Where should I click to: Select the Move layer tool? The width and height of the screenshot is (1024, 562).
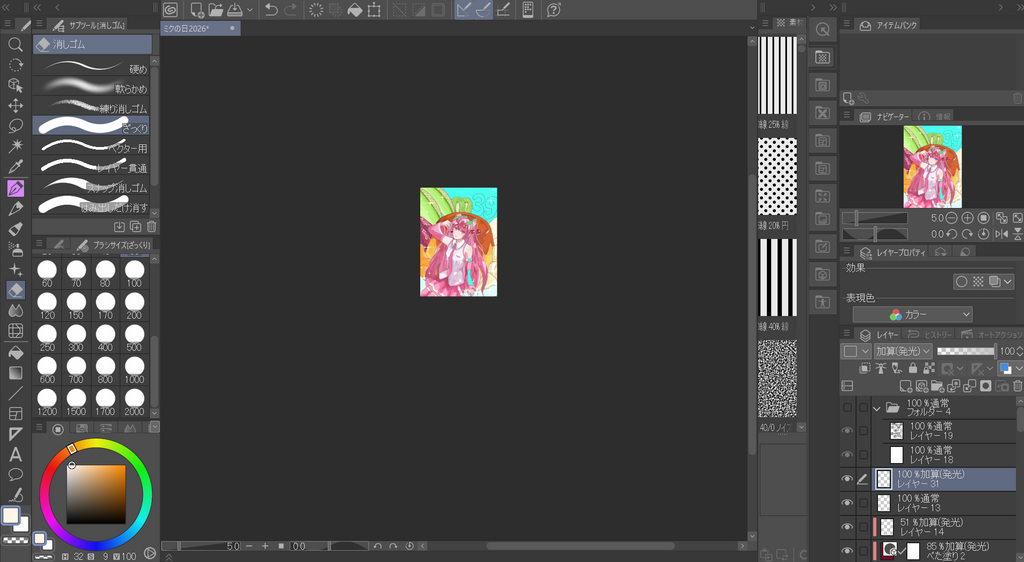point(15,106)
